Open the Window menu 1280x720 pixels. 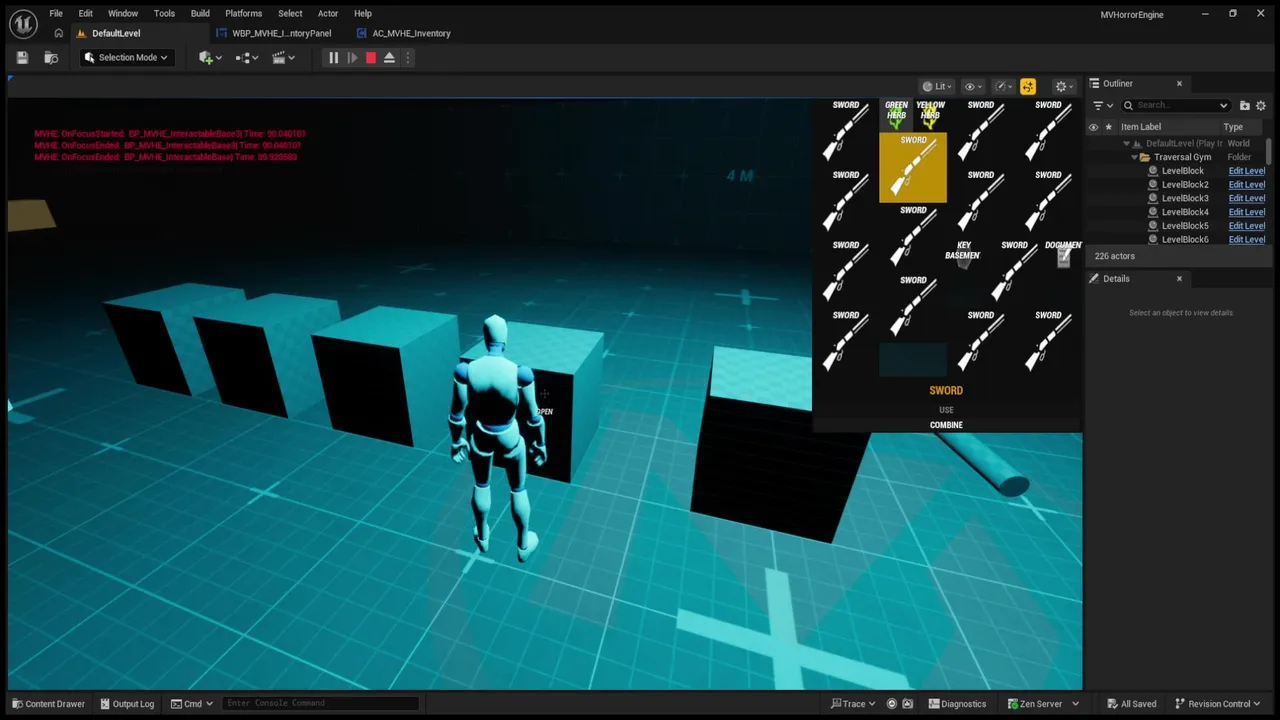pos(123,14)
